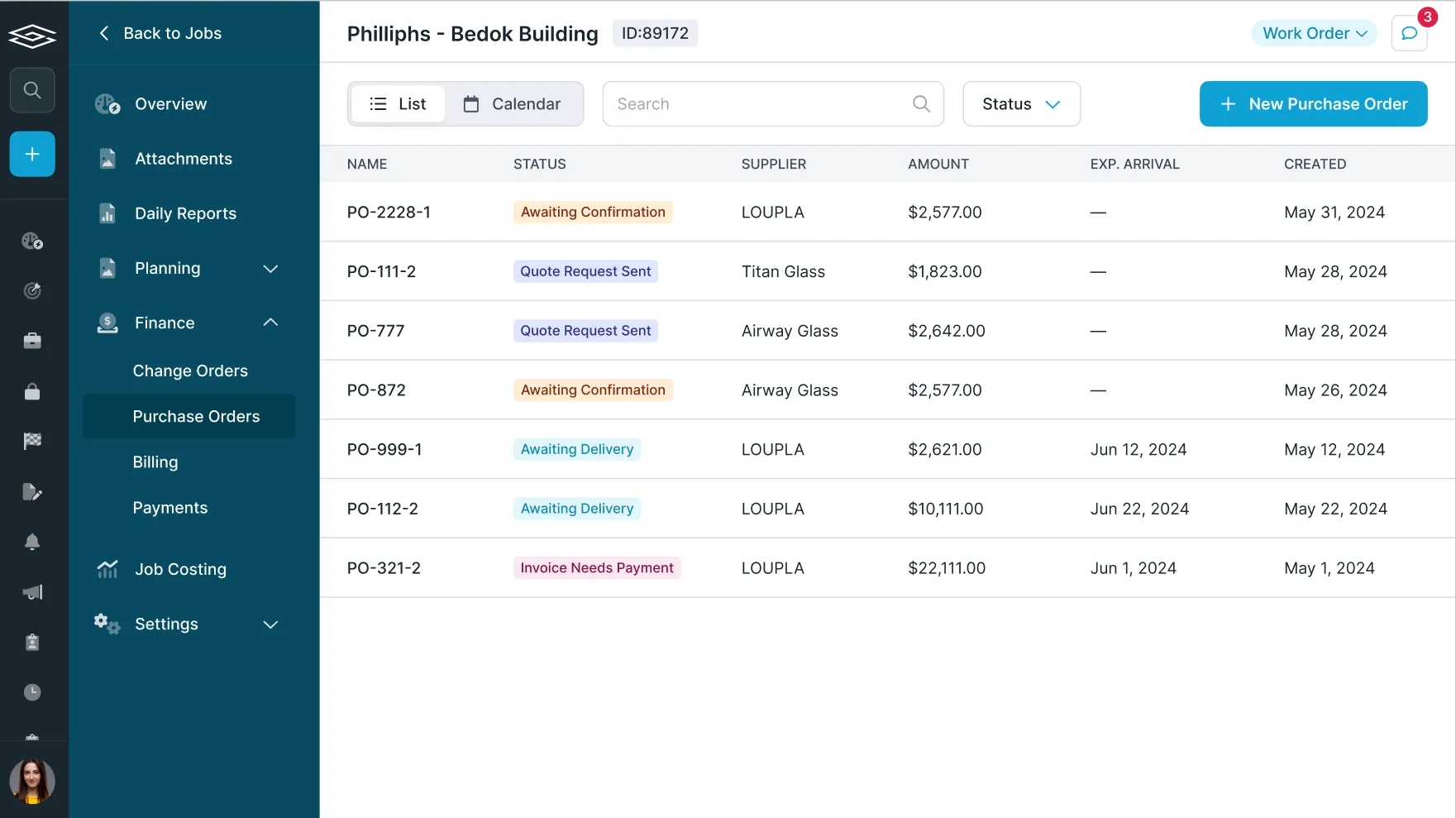Switch to Calendar view
Viewport: 1456px width, 818px height.
(x=513, y=104)
